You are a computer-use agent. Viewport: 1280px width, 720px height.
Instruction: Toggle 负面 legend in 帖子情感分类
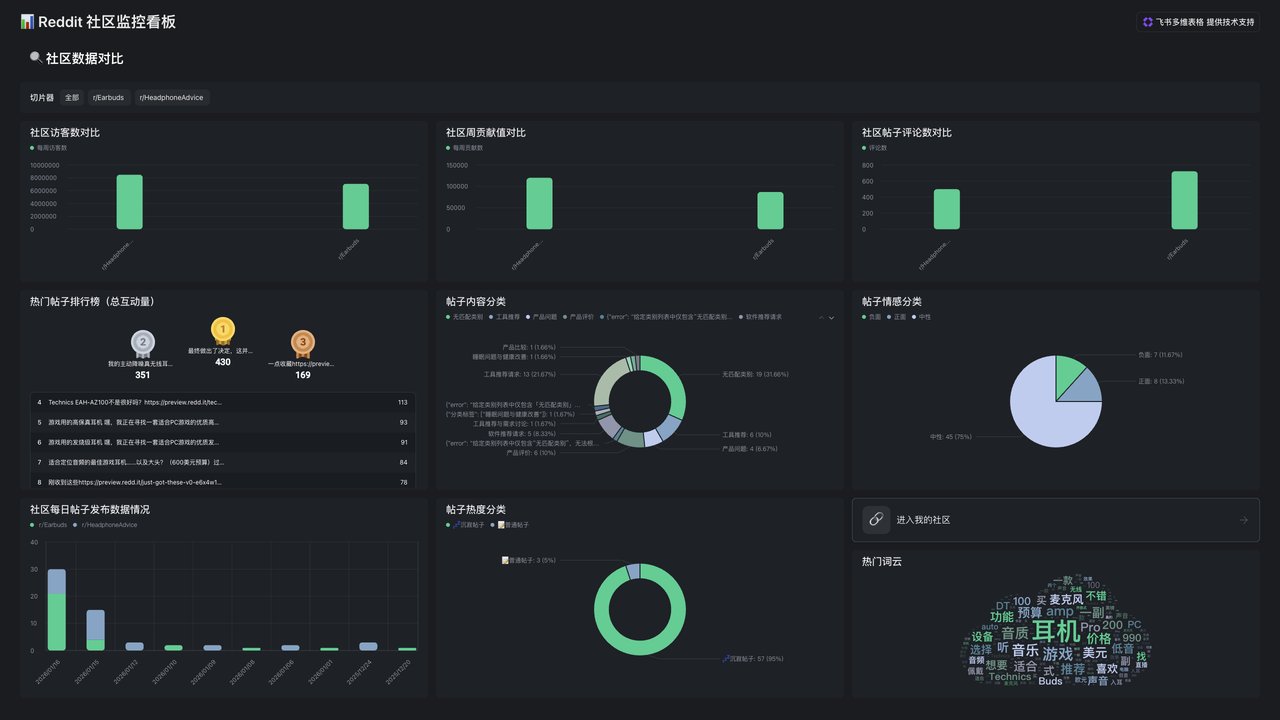pos(872,317)
